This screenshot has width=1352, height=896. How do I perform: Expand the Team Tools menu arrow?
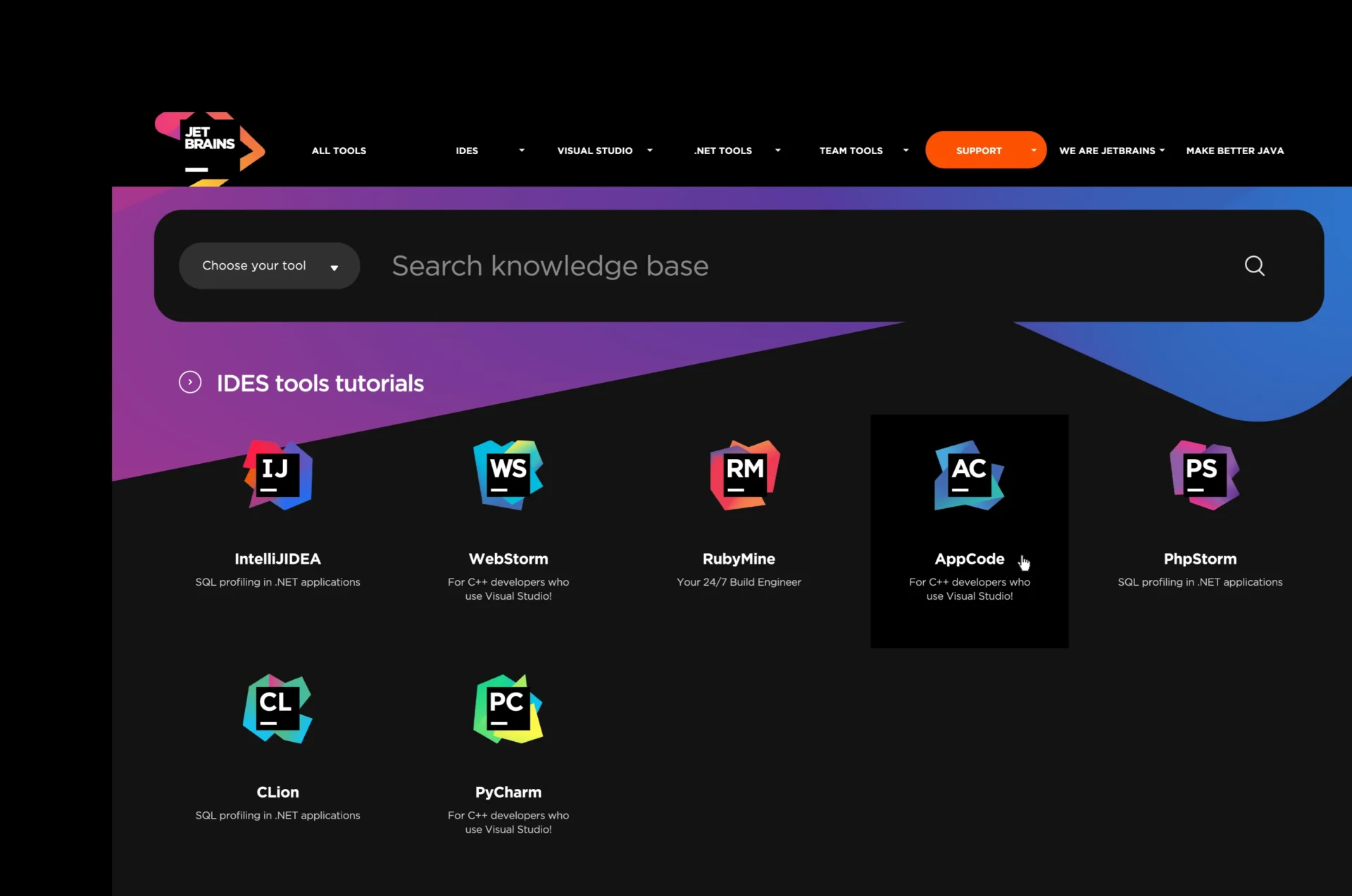tap(906, 151)
